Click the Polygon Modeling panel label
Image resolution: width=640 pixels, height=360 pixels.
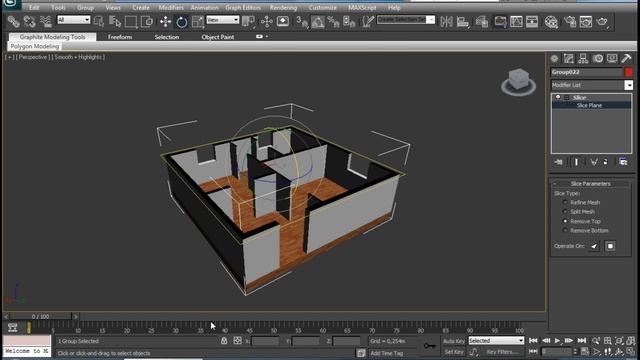[x=35, y=47]
